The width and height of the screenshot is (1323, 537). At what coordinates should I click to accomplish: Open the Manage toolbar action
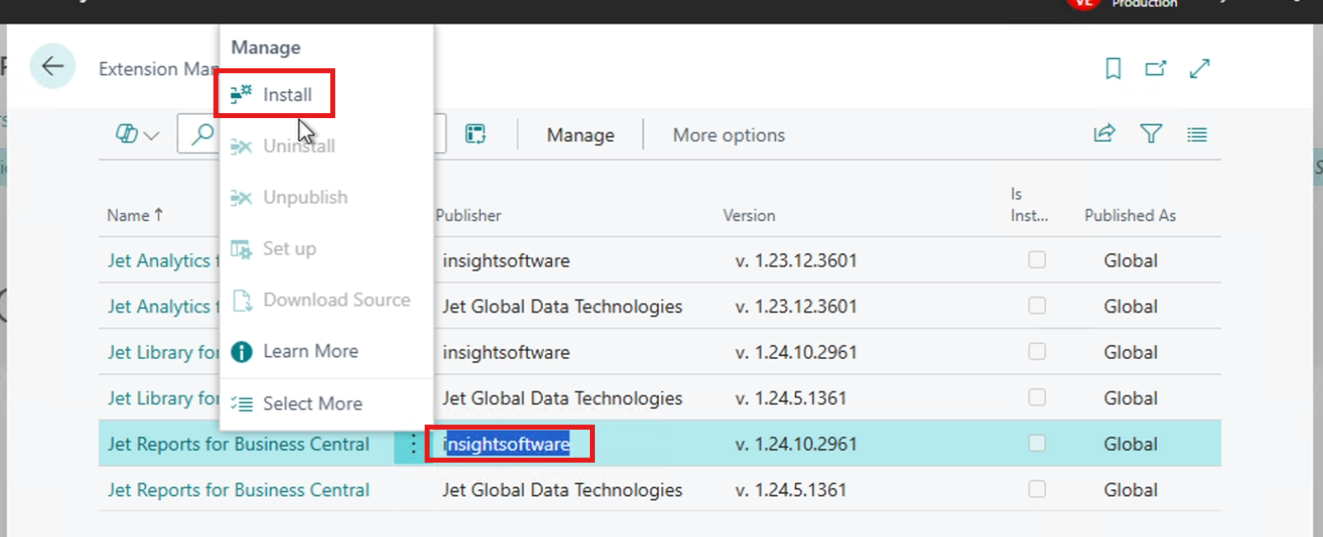[580, 135]
